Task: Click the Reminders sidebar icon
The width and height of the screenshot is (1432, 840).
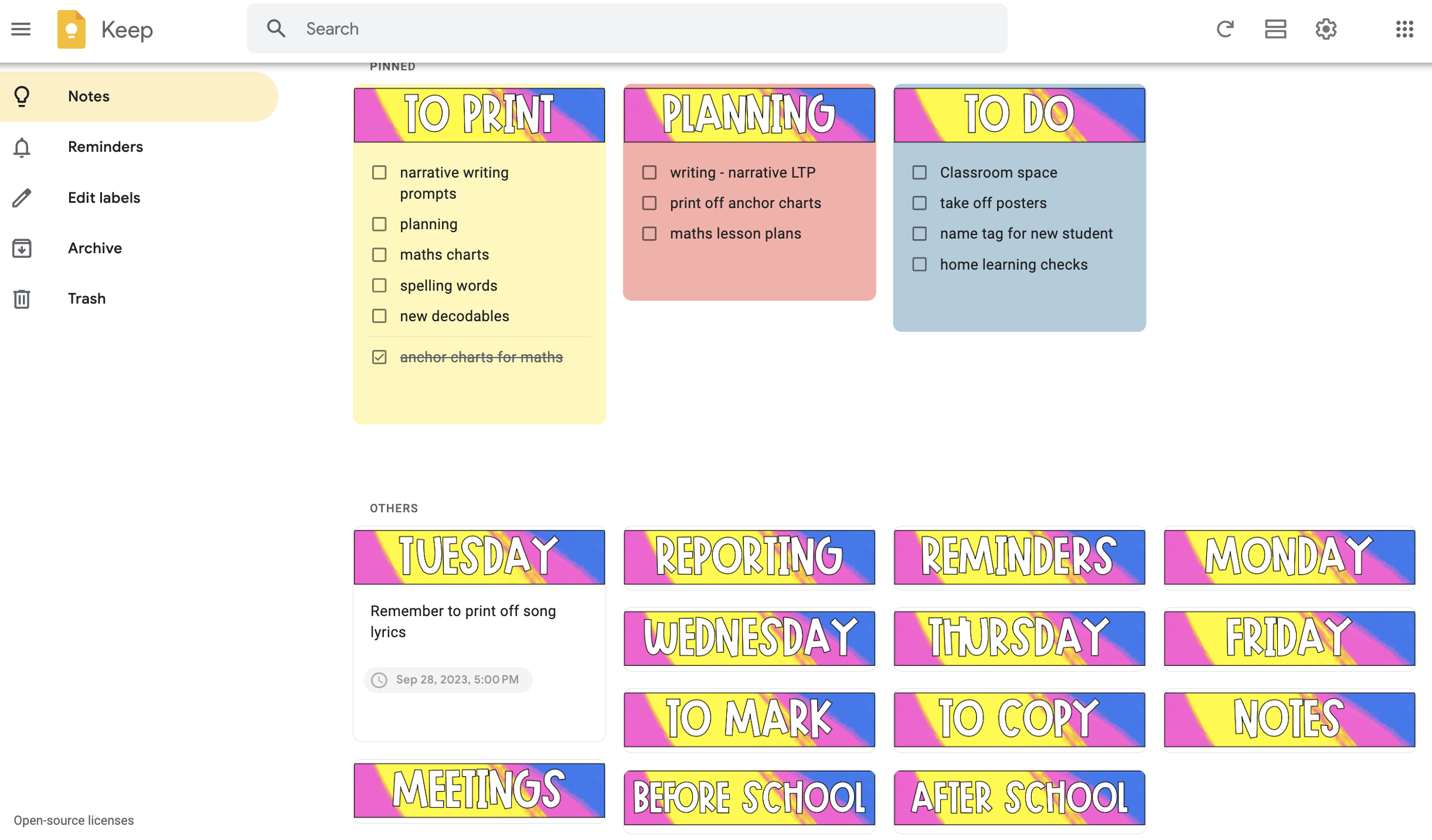Action: [x=22, y=146]
